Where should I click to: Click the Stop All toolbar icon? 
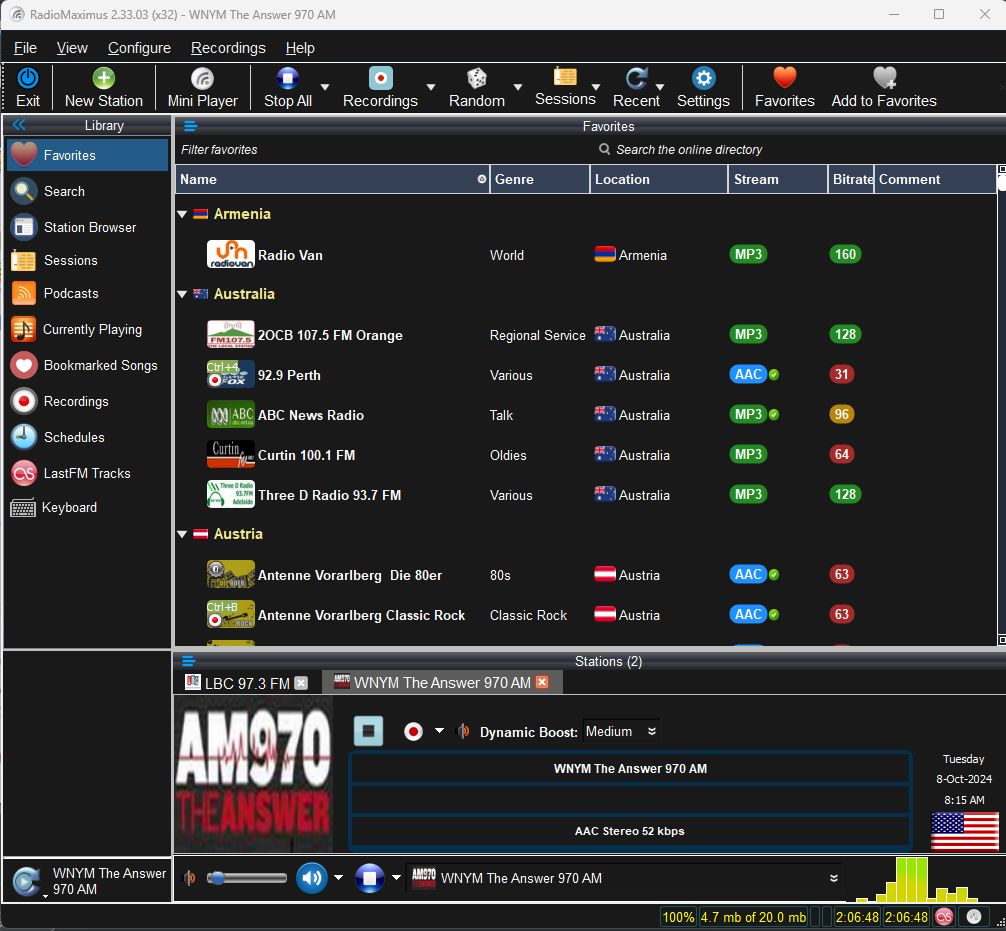[x=287, y=78]
